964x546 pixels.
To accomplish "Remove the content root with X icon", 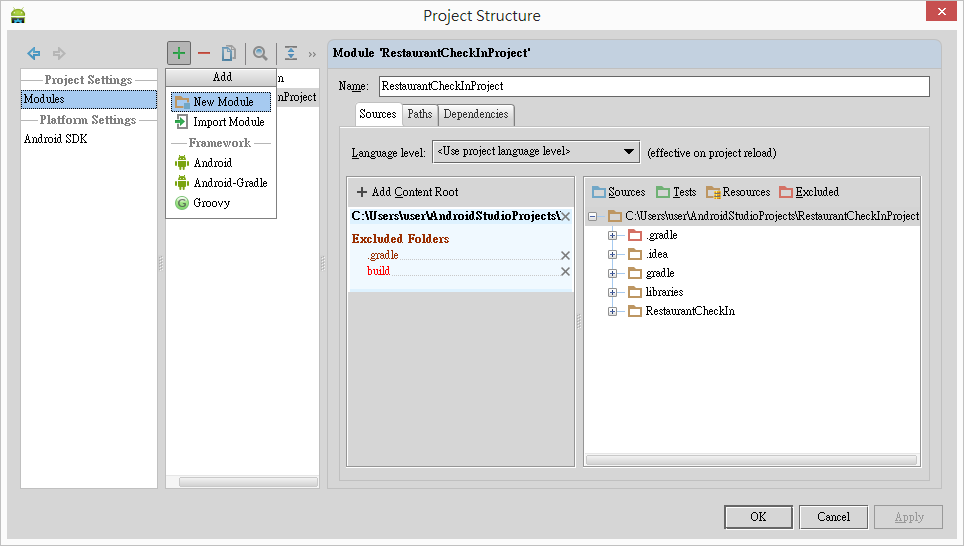I will pos(565,216).
